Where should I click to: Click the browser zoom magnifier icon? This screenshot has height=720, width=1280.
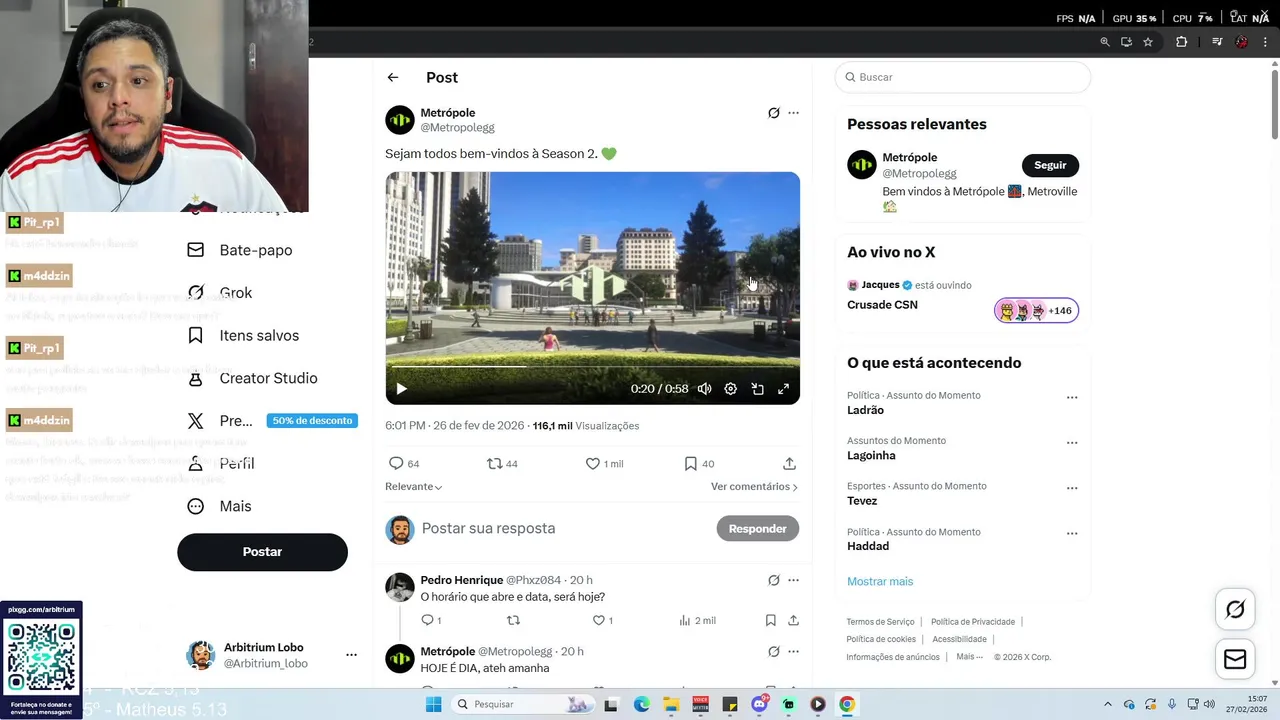tap(1105, 42)
